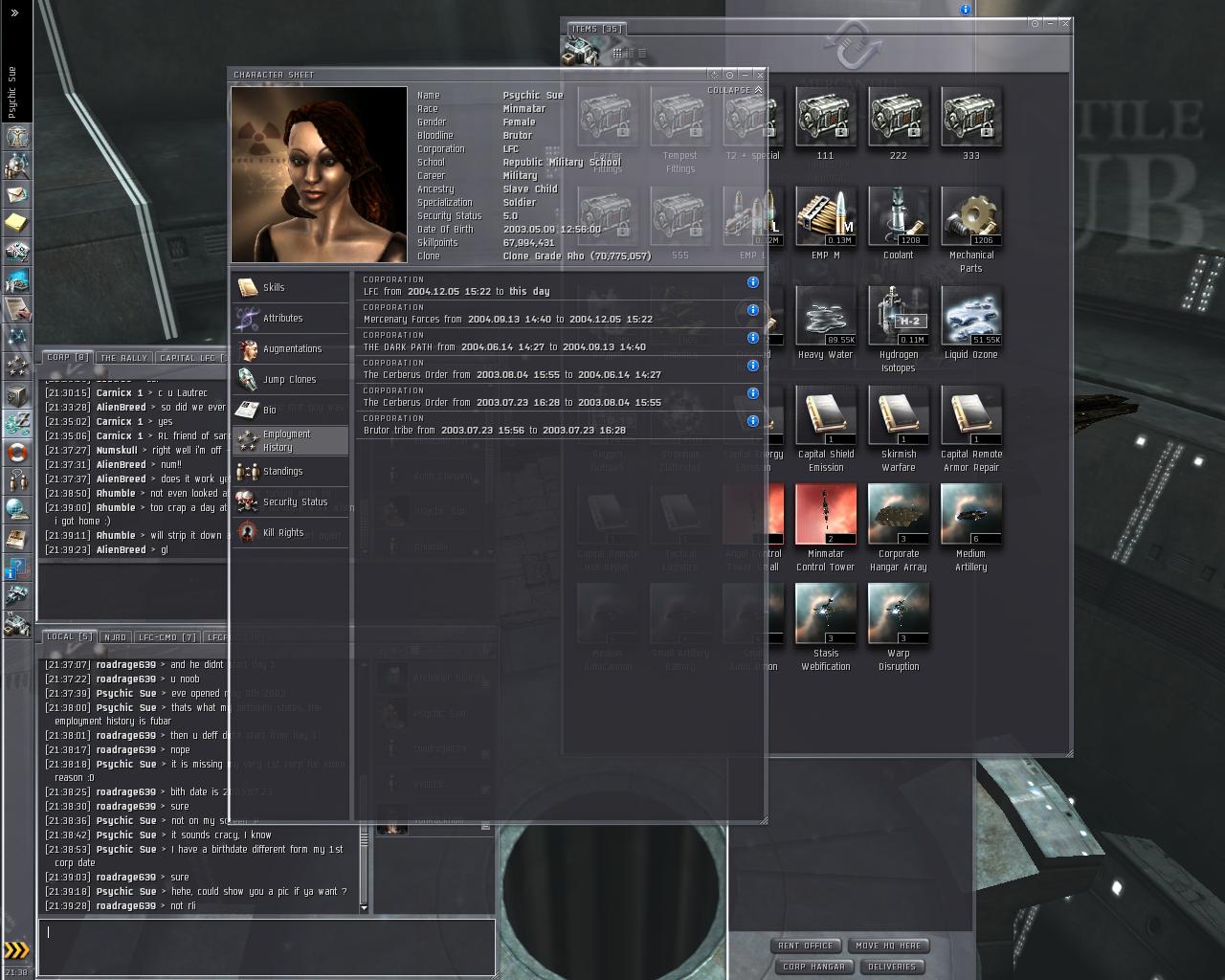This screenshot has height=980, width=1225.
Task: Switch to the NJRD chat tab
Action: [x=115, y=636]
